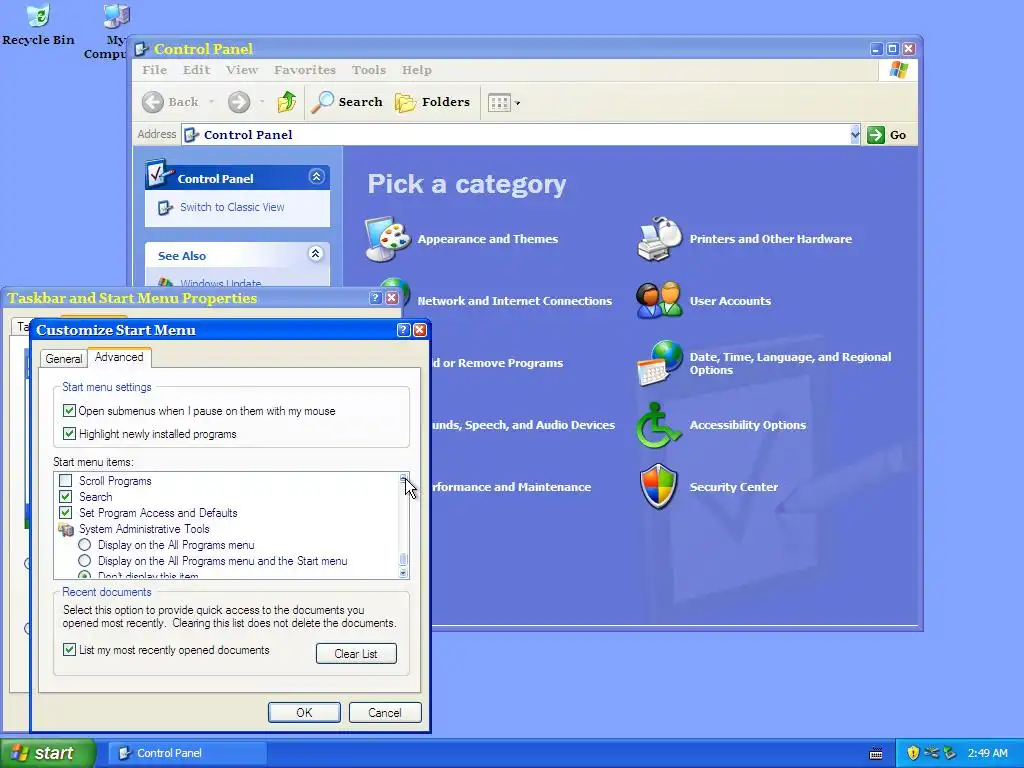Collapse the Control Panel sidebar section
This screenshot has height=768, width=1024.
317,177
